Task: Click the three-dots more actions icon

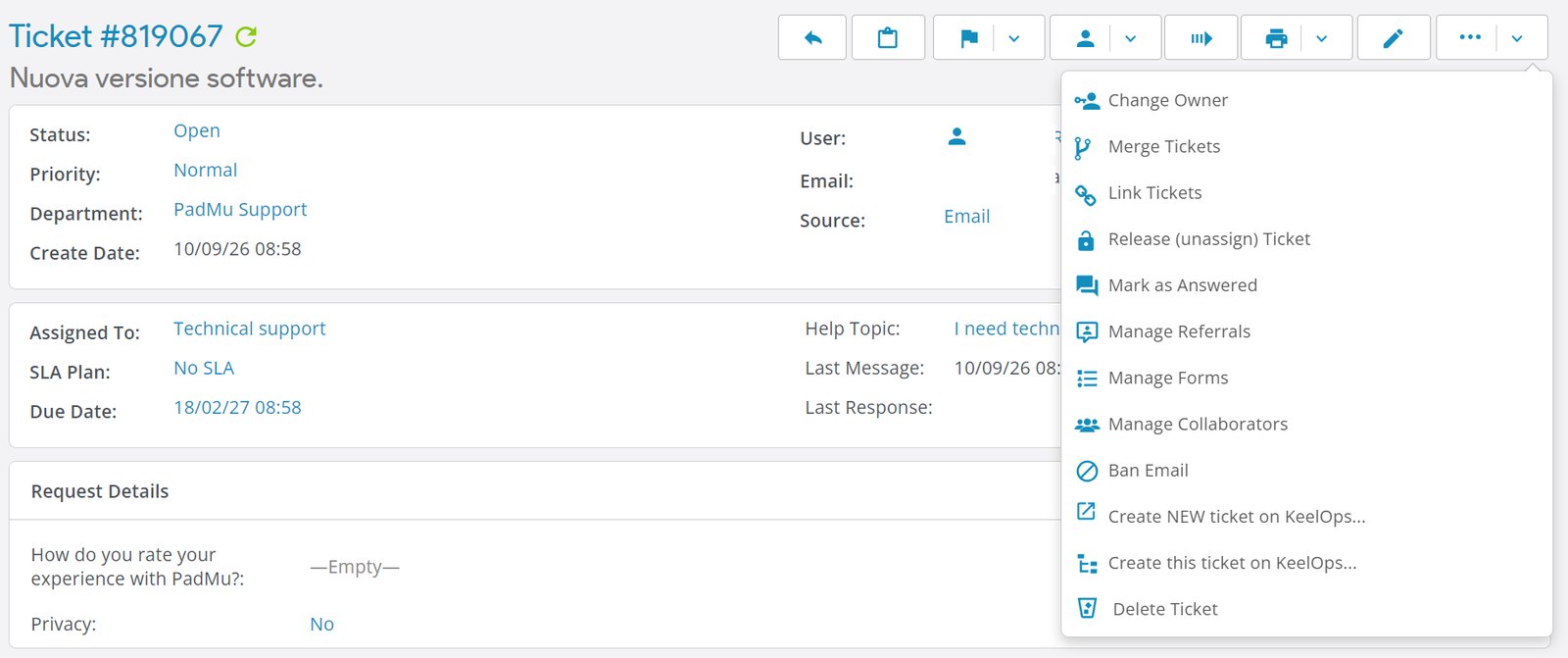Action: point(1470,37)
